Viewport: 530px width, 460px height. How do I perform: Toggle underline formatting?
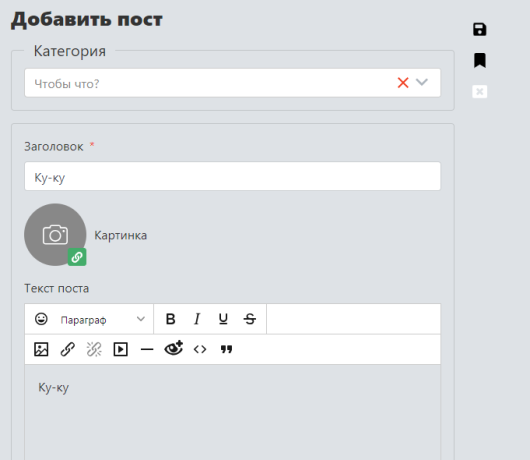223,319
